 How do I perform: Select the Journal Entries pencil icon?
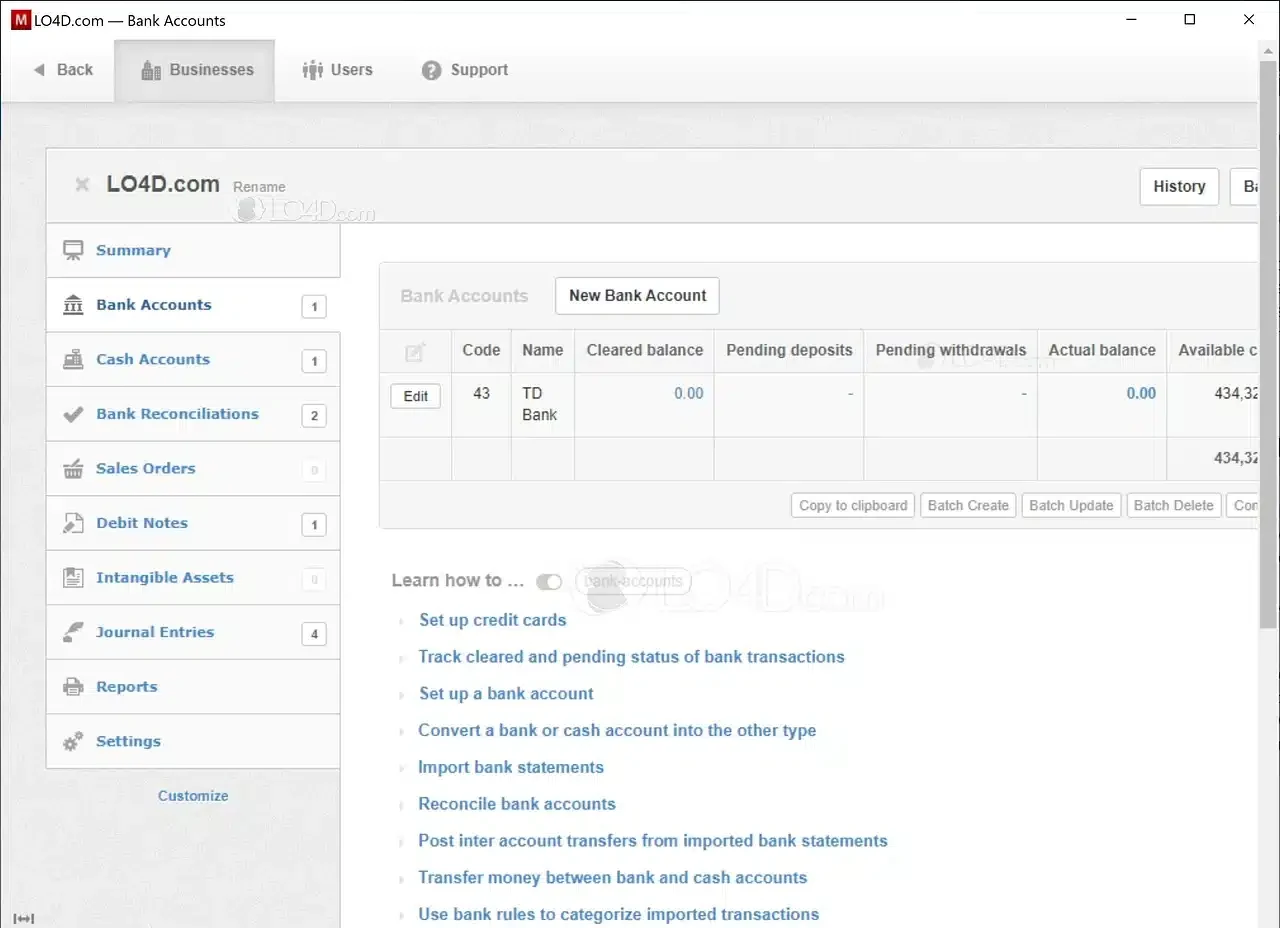[x=72, y=631]
